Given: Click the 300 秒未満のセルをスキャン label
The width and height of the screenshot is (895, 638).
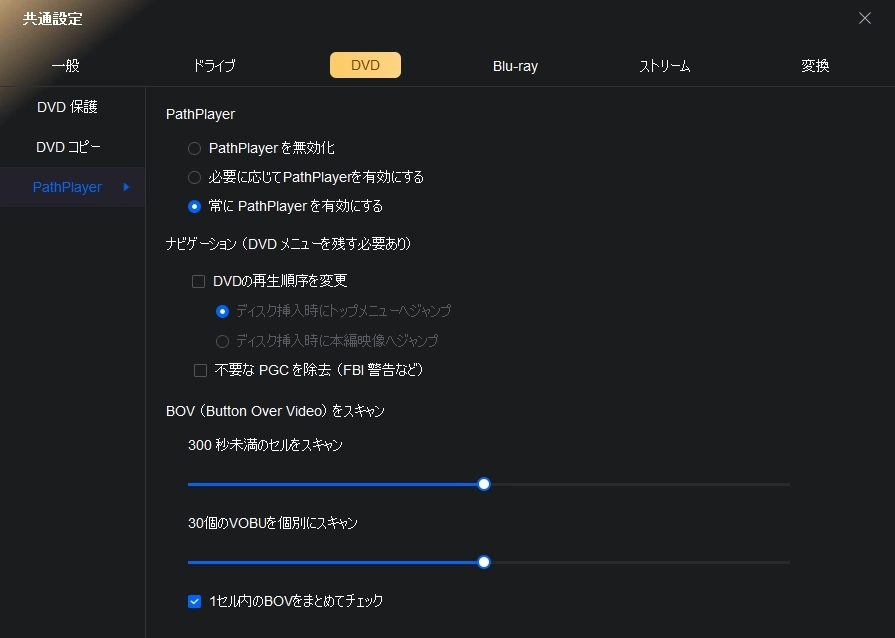Looking at the screenshot, I should [265, 445].
